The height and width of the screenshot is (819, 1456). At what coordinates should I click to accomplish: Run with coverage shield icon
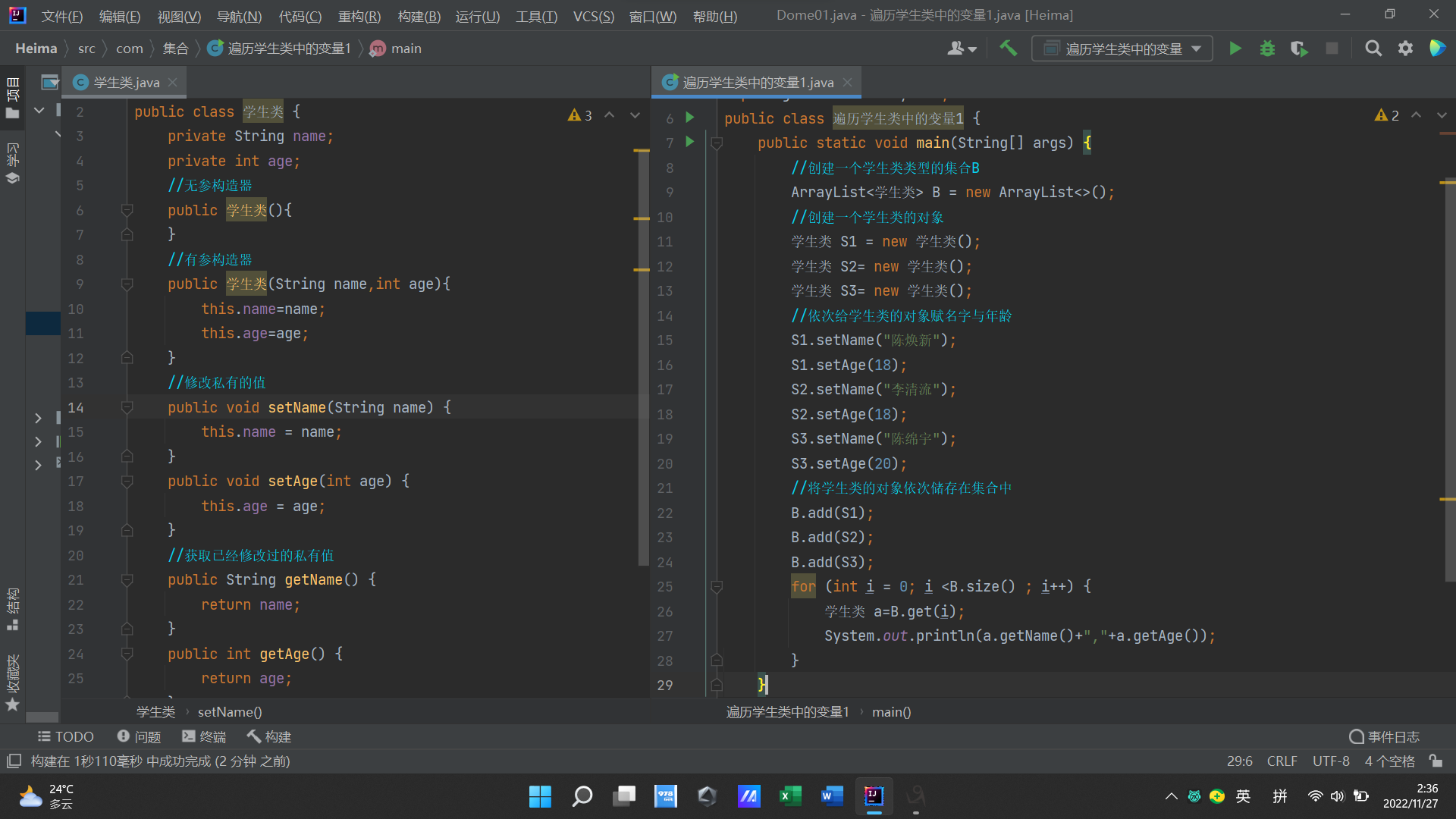pyautogui.click(x=1299, y=49)
